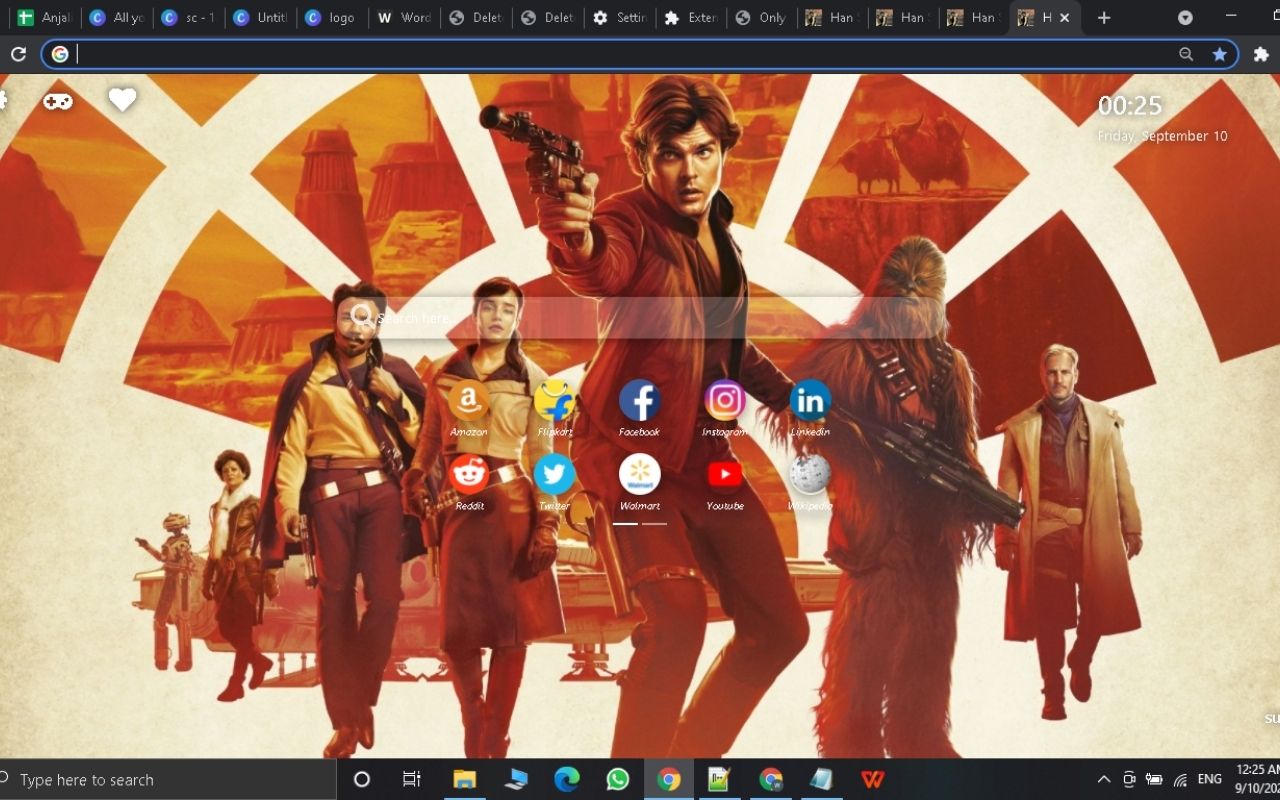1280x800 pixels.
Task: Open the tab search dropdown arrow
Action: tap(1185, 18)
